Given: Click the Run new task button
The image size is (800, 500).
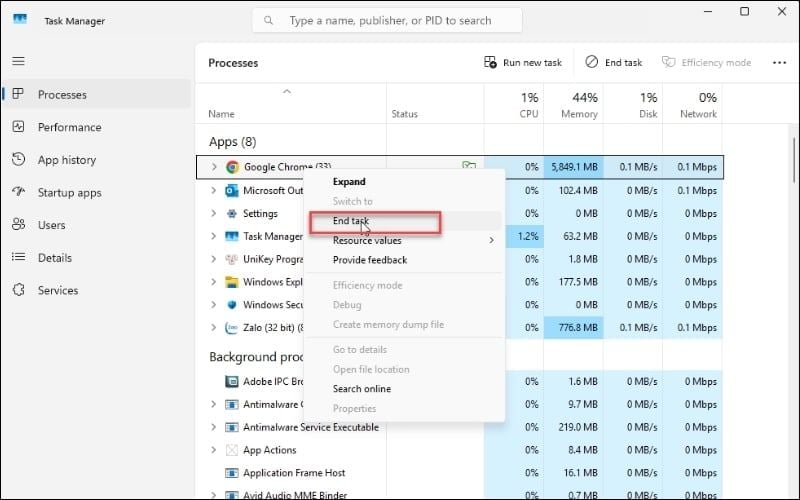Looking at the screenshot, I should point(523,62).
